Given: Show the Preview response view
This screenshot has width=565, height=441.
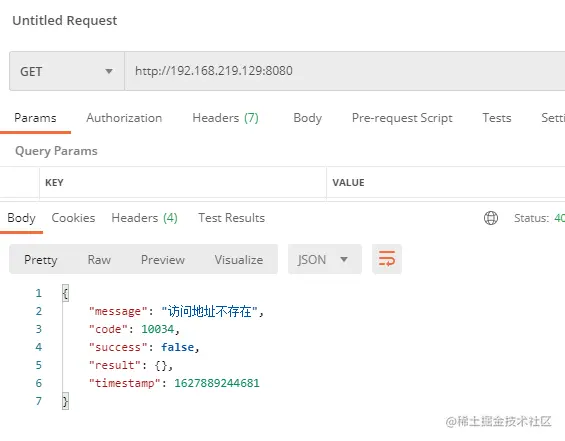Looking at the screenshot, I should click(x=163, y=259).
